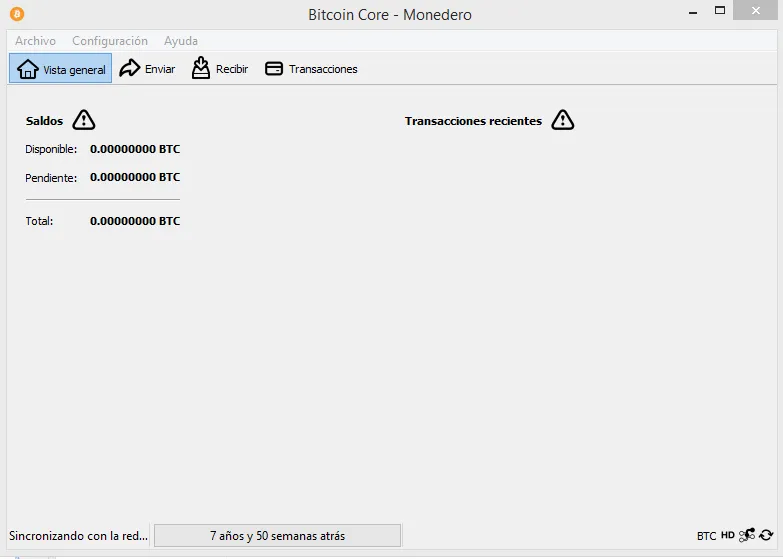Click the warning icon beside Saldos

[84, 120]
